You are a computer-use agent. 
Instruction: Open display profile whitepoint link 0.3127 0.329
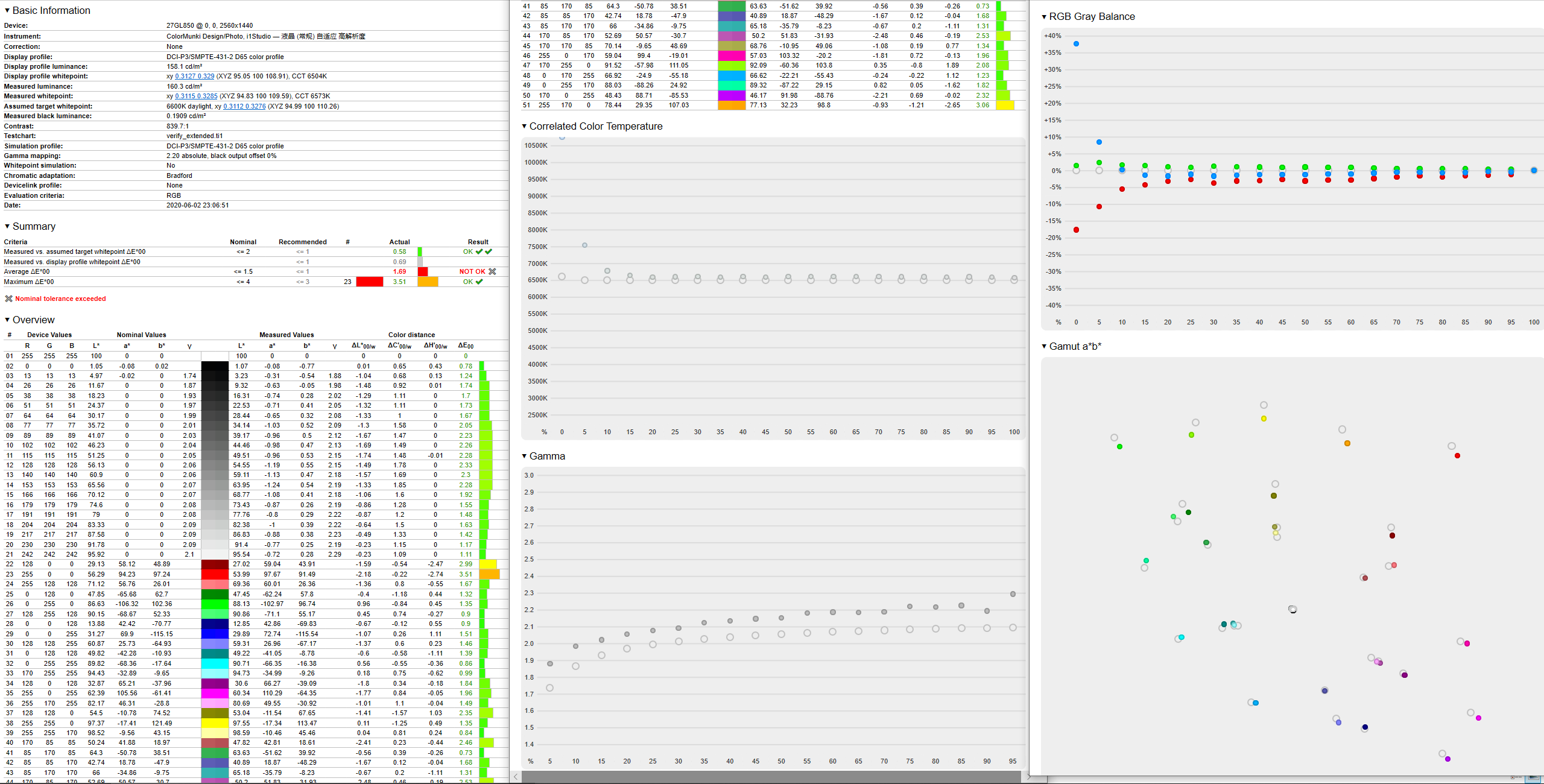194,76
